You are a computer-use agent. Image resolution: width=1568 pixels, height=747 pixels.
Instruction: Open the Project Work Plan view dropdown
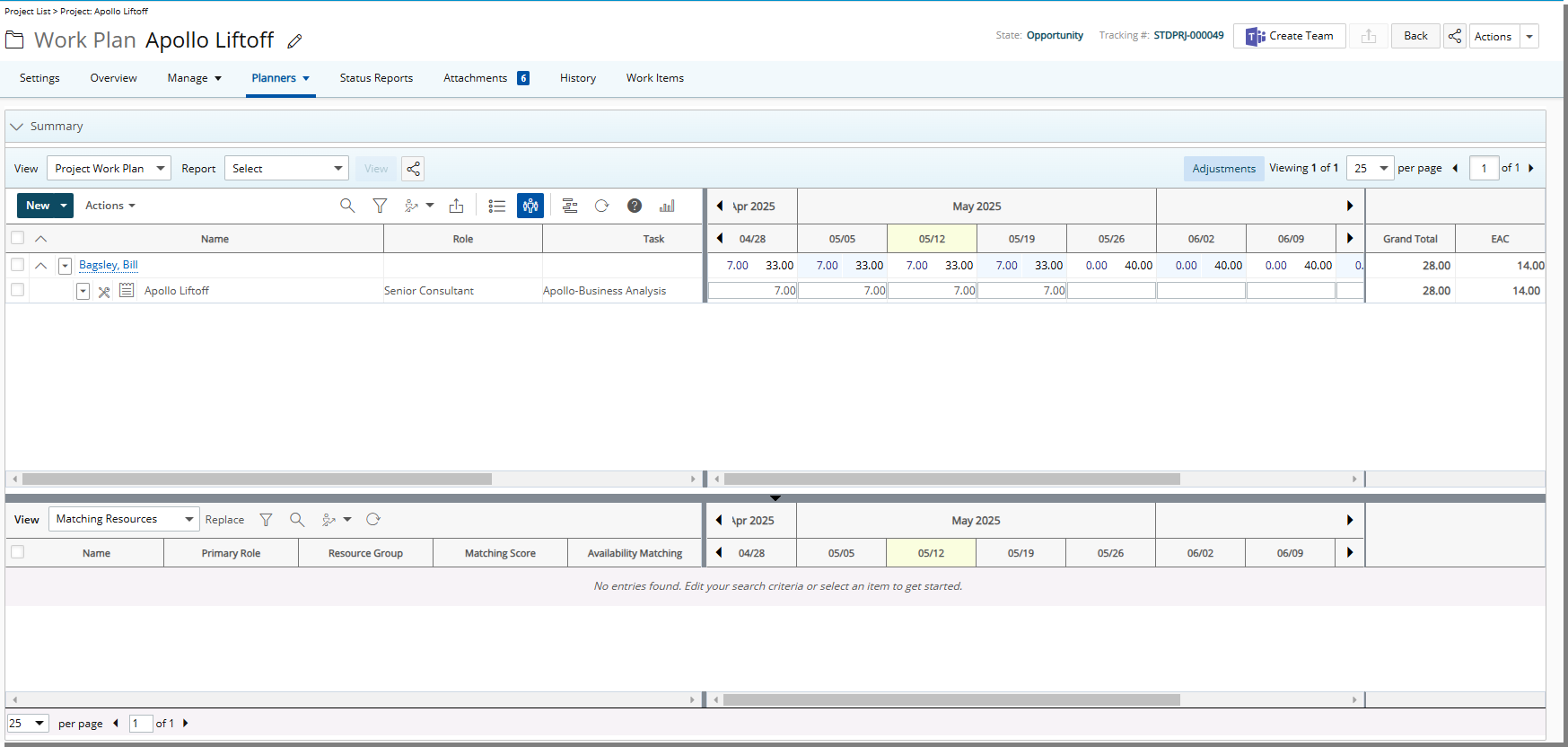click(x=109, y=169)
